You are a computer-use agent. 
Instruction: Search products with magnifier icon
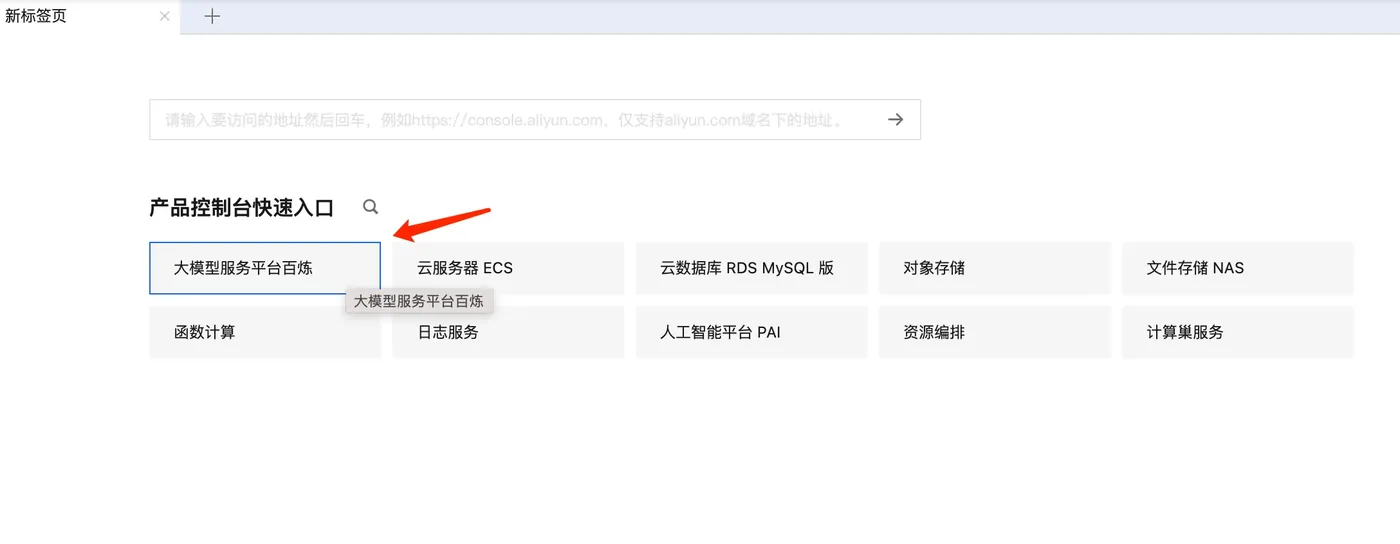371,207
